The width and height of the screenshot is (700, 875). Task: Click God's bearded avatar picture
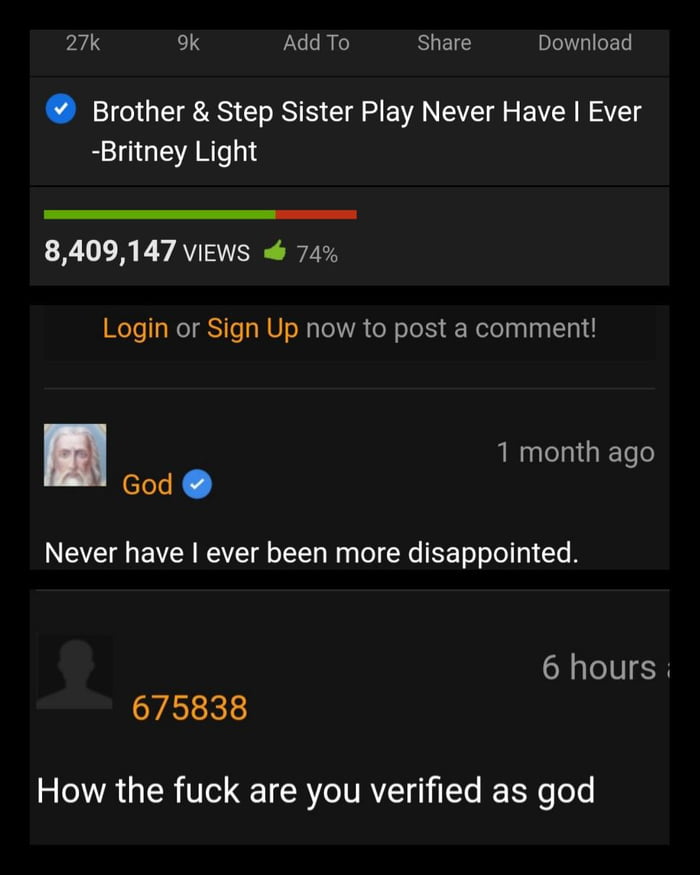(75, 455)
